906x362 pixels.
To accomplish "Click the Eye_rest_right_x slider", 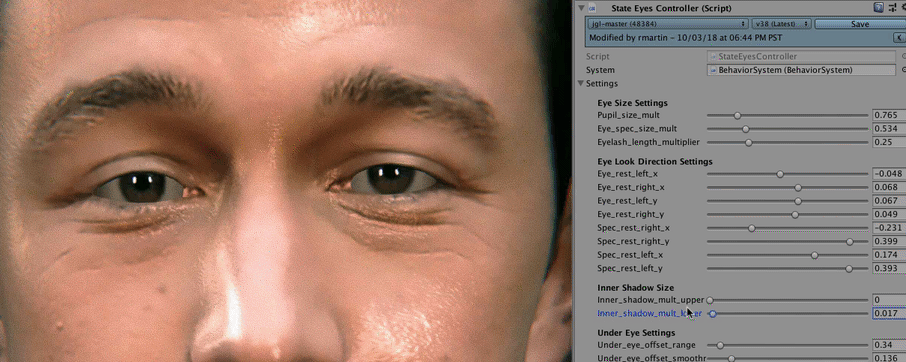I will [x=788, y=188].
